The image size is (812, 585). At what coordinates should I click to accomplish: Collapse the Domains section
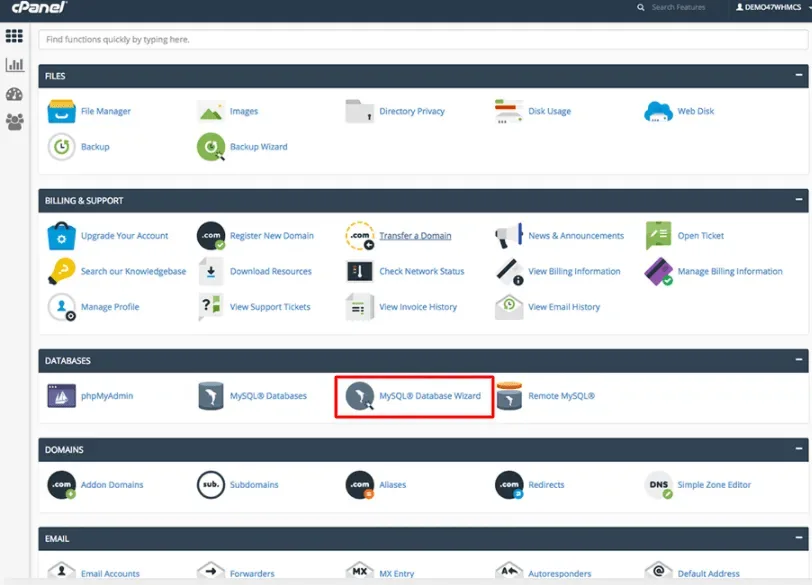pyautogui.click(x=799, y=448)
